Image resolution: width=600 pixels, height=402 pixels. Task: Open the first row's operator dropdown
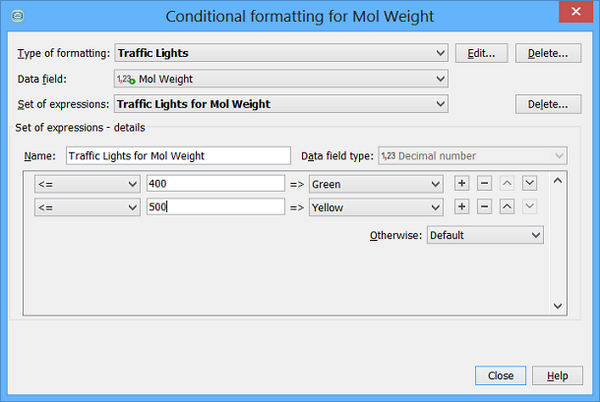[87, 184]
